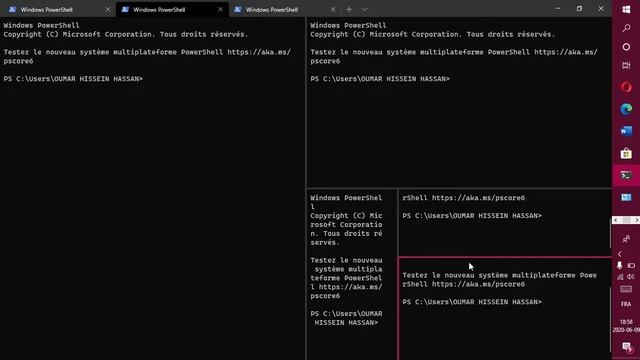Close the first PowerShell tab
This screenshot has height=360, width=640.
tap(108, 9)
